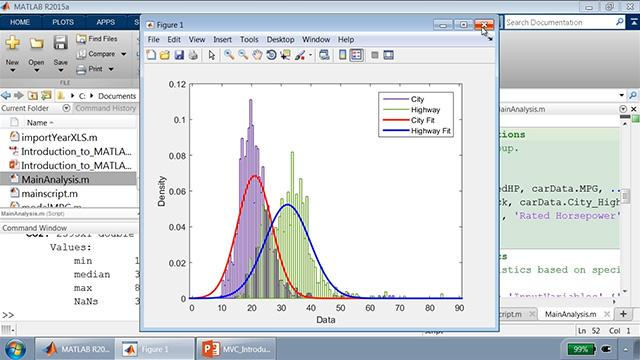Click Open File icon in Figure 1 toolbar
This screenshot has width=640, height=360.
click(165, 55)
